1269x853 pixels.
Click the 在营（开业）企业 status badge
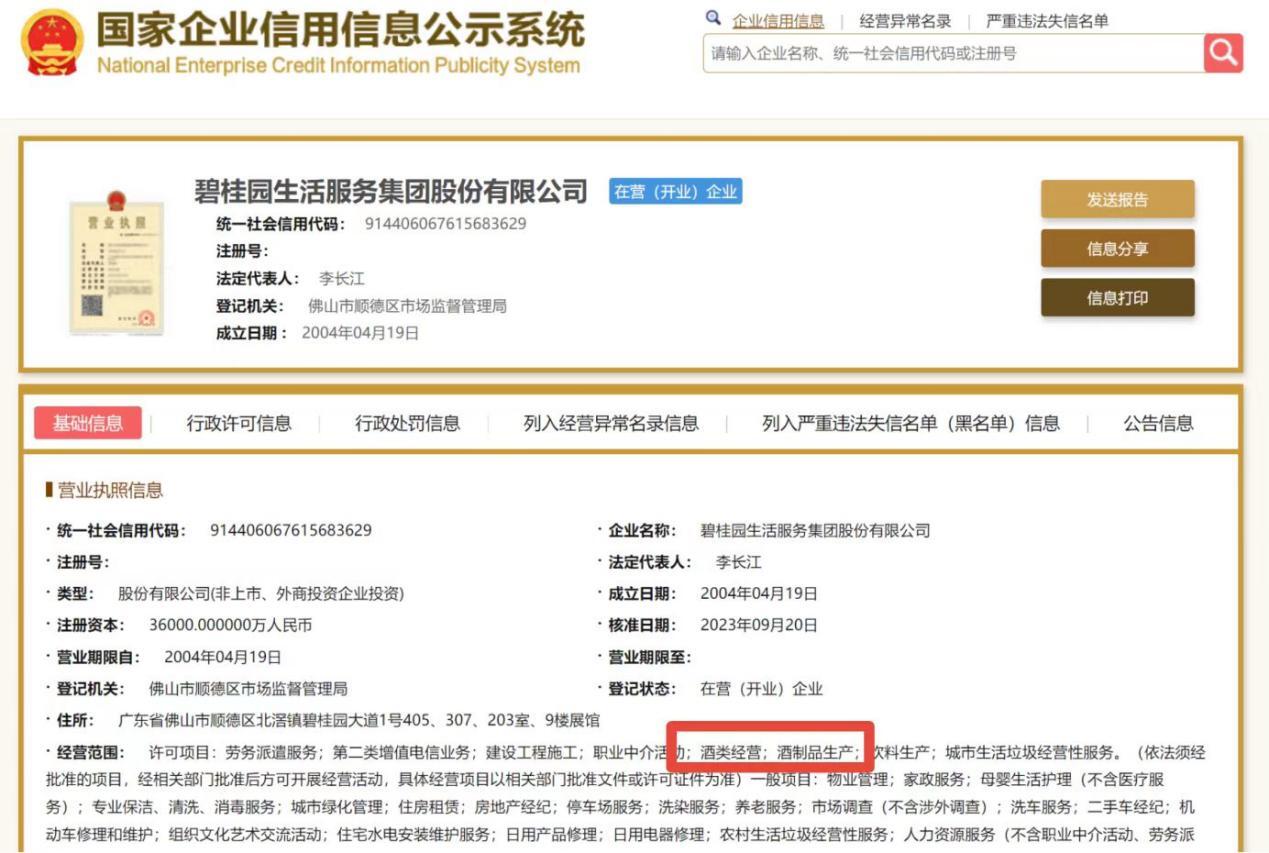point(675,191)
